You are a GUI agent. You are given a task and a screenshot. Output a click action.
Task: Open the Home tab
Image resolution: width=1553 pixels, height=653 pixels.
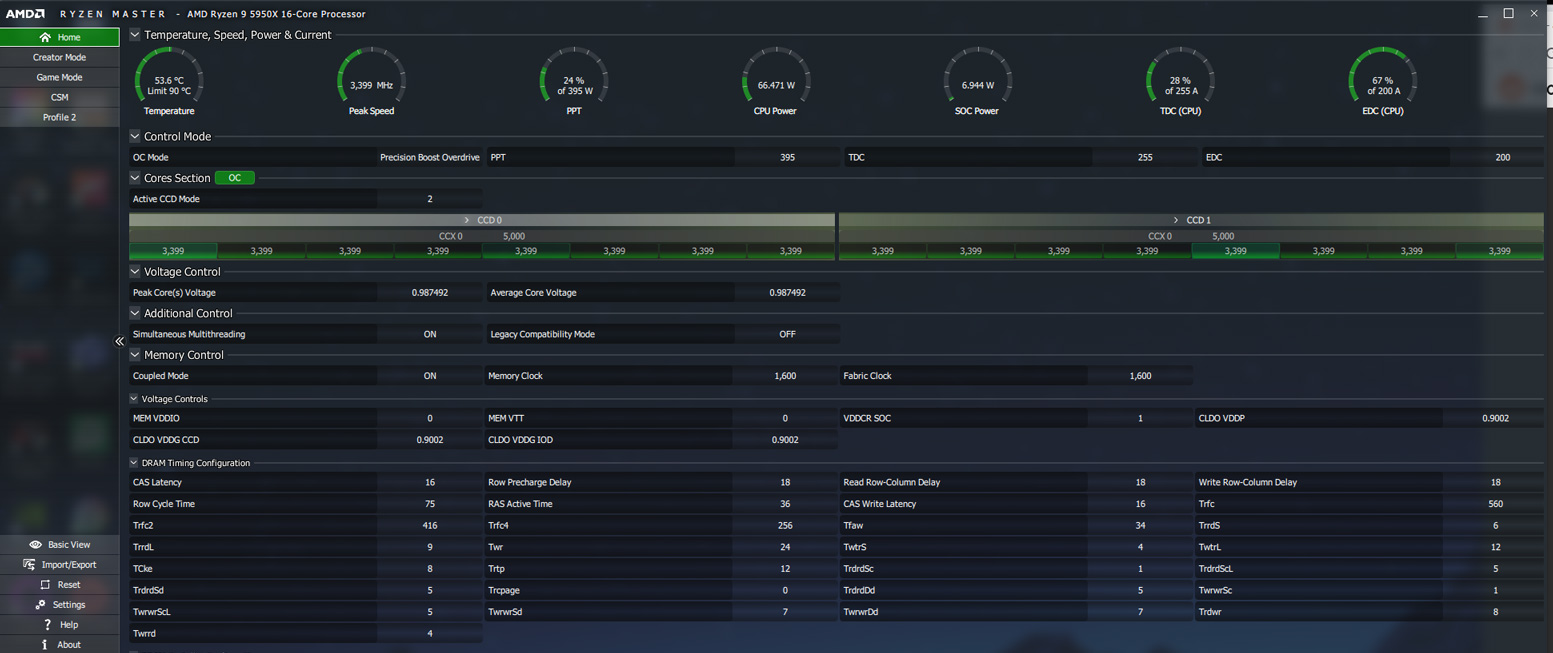tap(60, 37)
